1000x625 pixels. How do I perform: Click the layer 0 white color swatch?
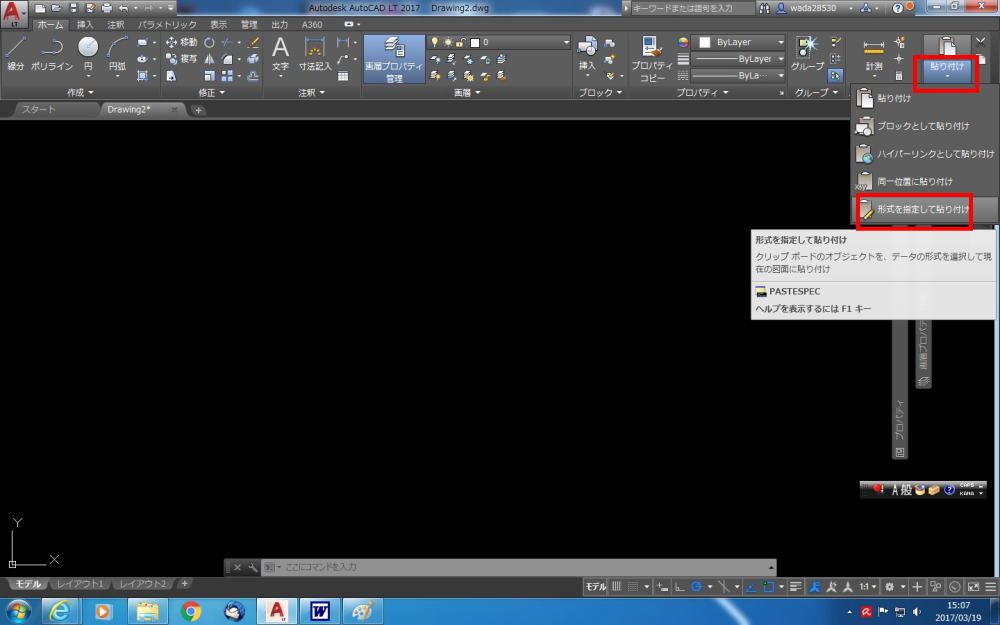pyautogui.click(x=474, y=43)
